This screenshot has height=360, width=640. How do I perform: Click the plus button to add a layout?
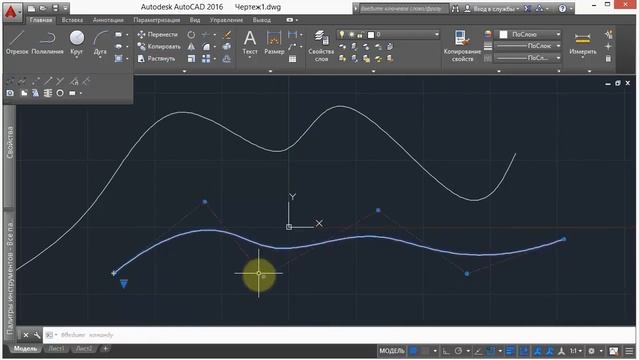tap(105, 349)
